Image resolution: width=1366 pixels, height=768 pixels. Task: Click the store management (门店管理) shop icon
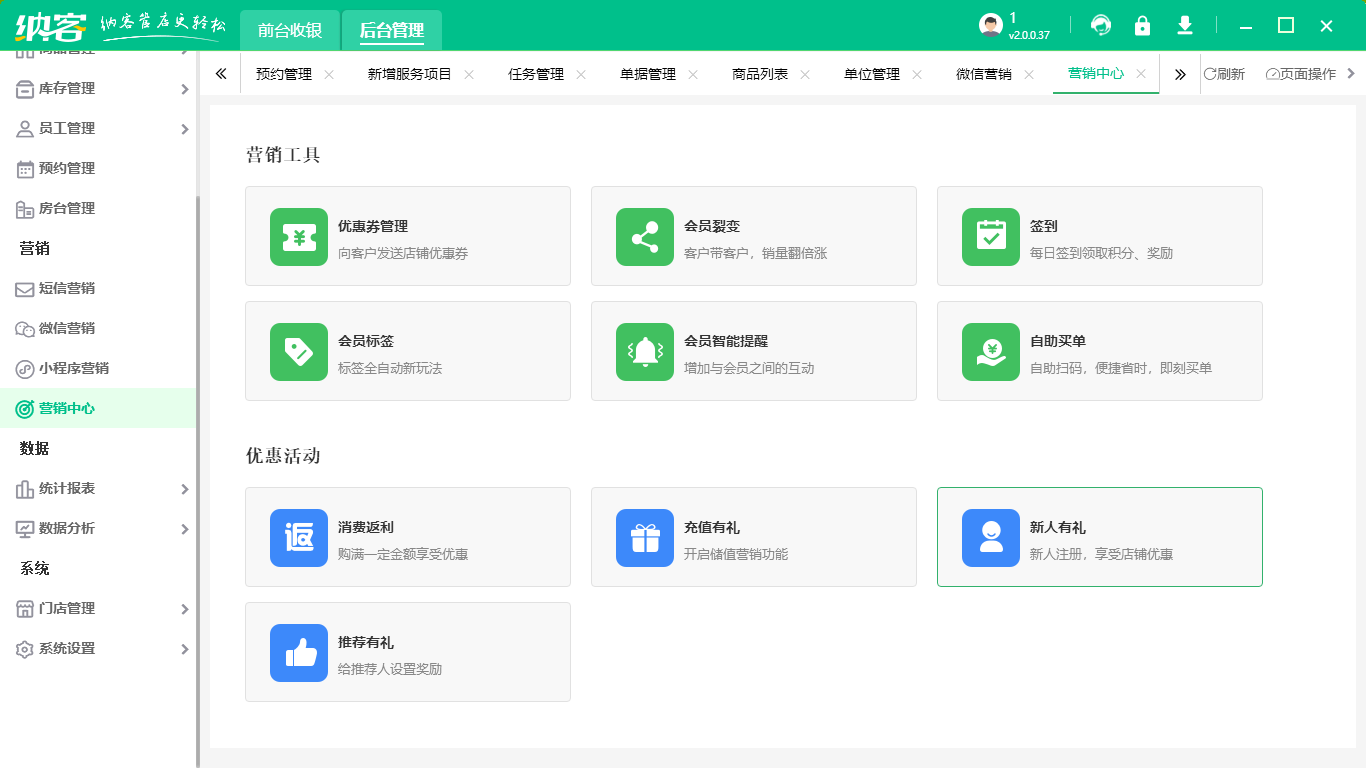point(25,609)
